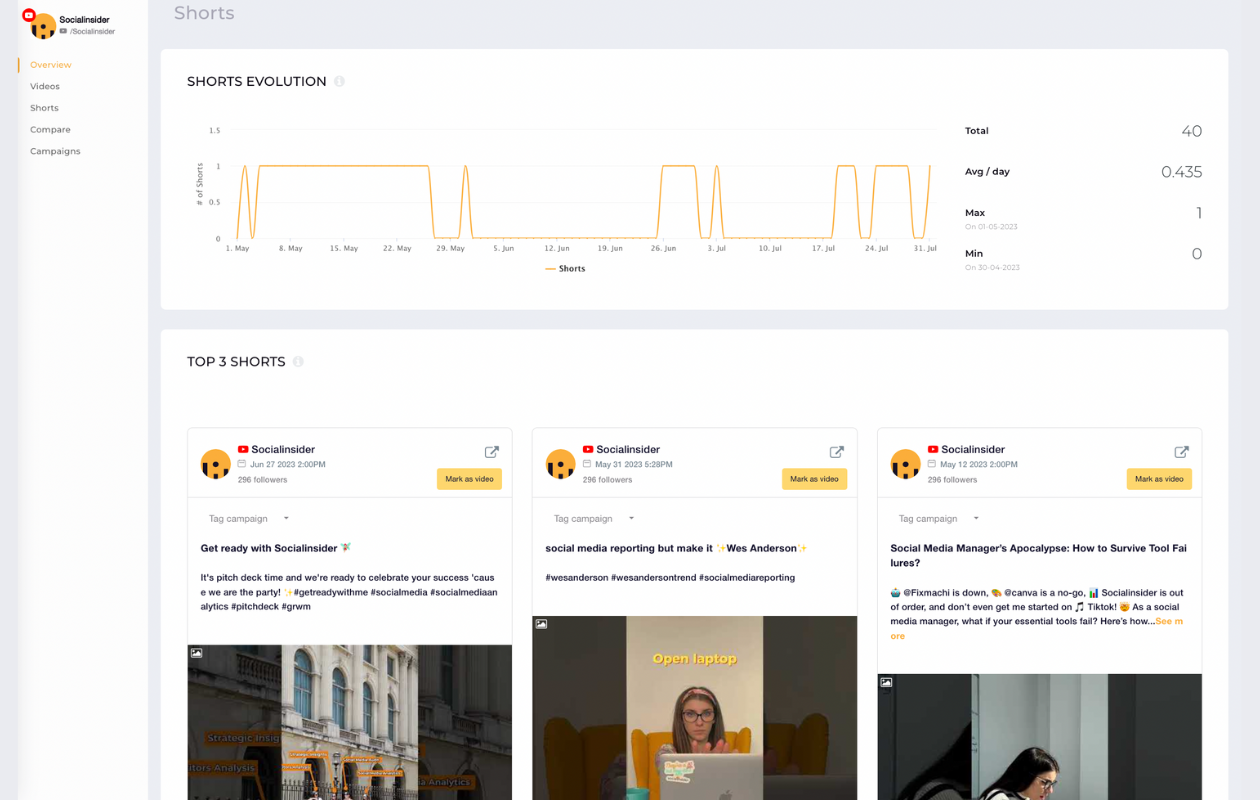
Task: Open the Overview section in sidebar
Action: point(51,65)
